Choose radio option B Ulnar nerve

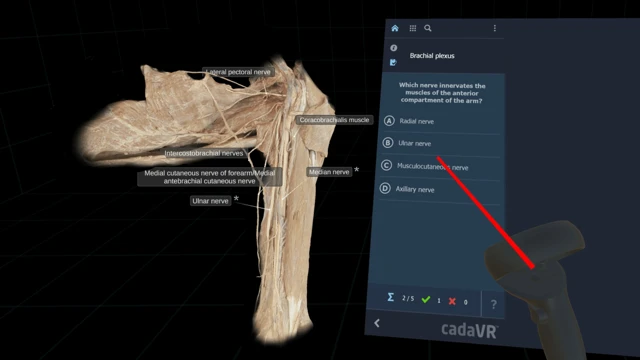(441, 143)
